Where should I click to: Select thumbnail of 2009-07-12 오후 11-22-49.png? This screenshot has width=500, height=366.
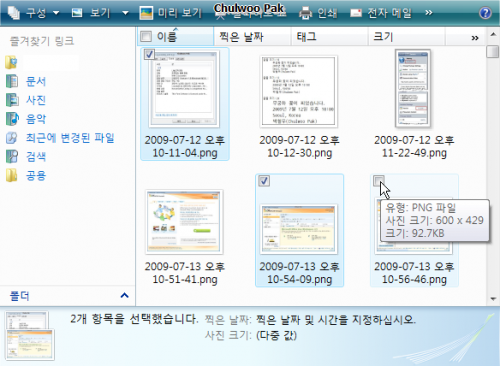(413, 89)
